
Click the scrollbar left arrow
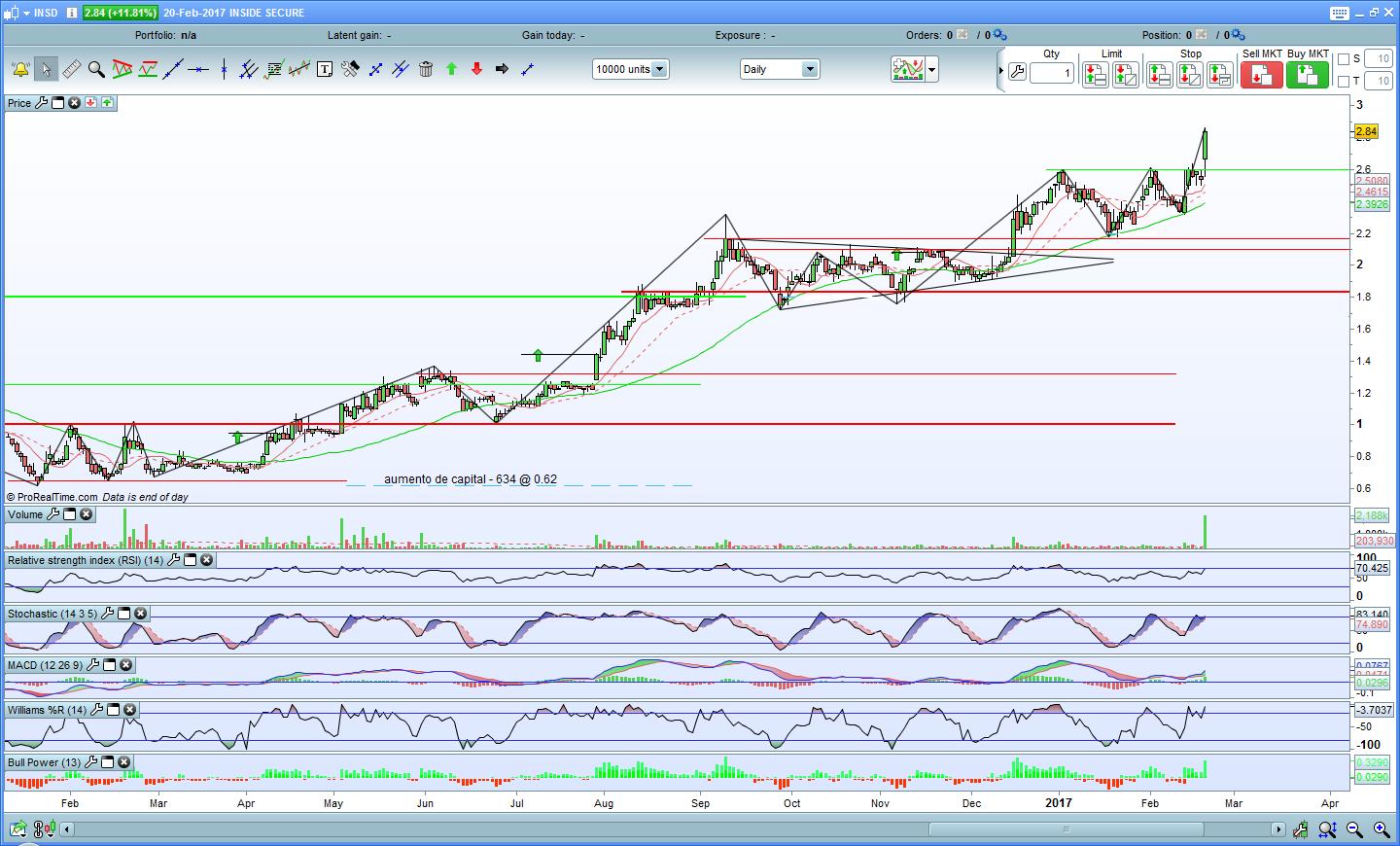[x=67, y=829]
